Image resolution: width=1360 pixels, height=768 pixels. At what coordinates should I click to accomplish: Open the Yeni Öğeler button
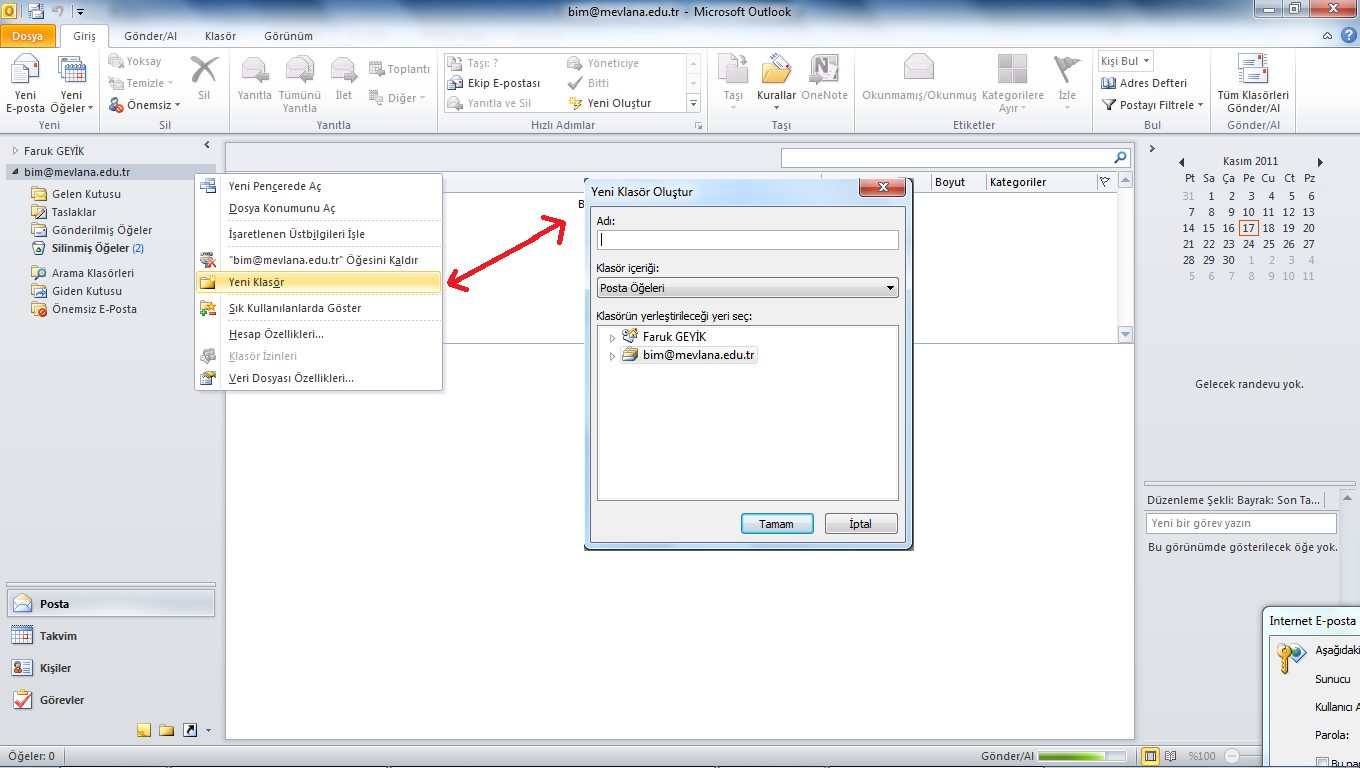coord(72,85)
